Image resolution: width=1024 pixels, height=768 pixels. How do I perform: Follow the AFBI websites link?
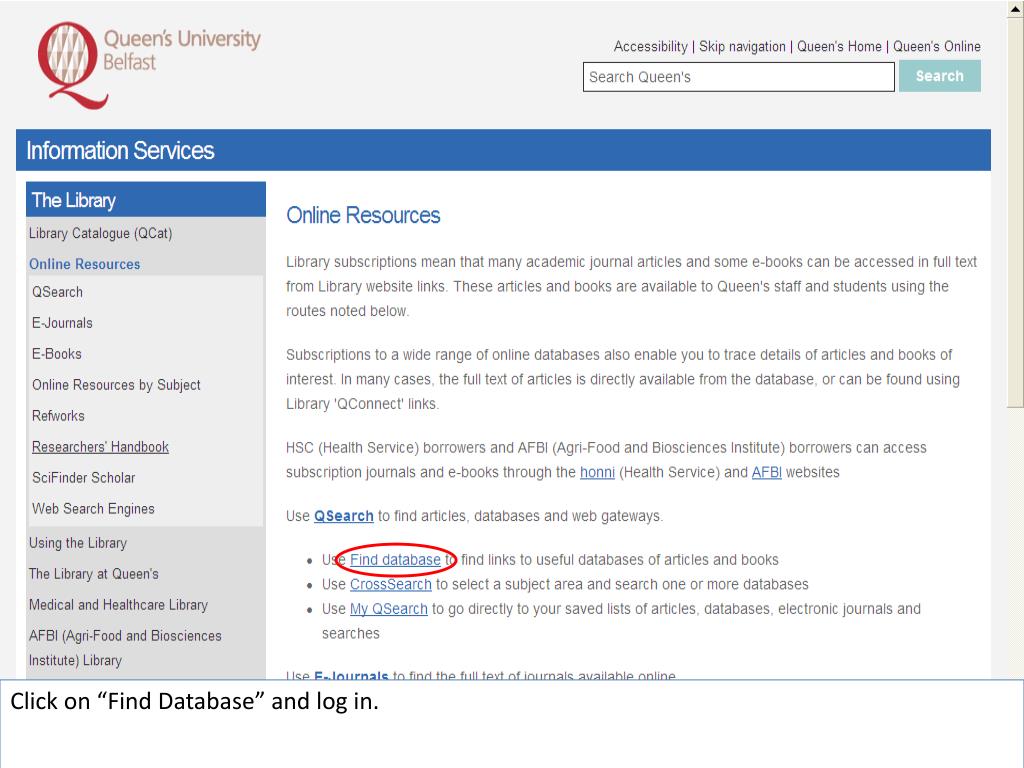coord(767,472)
